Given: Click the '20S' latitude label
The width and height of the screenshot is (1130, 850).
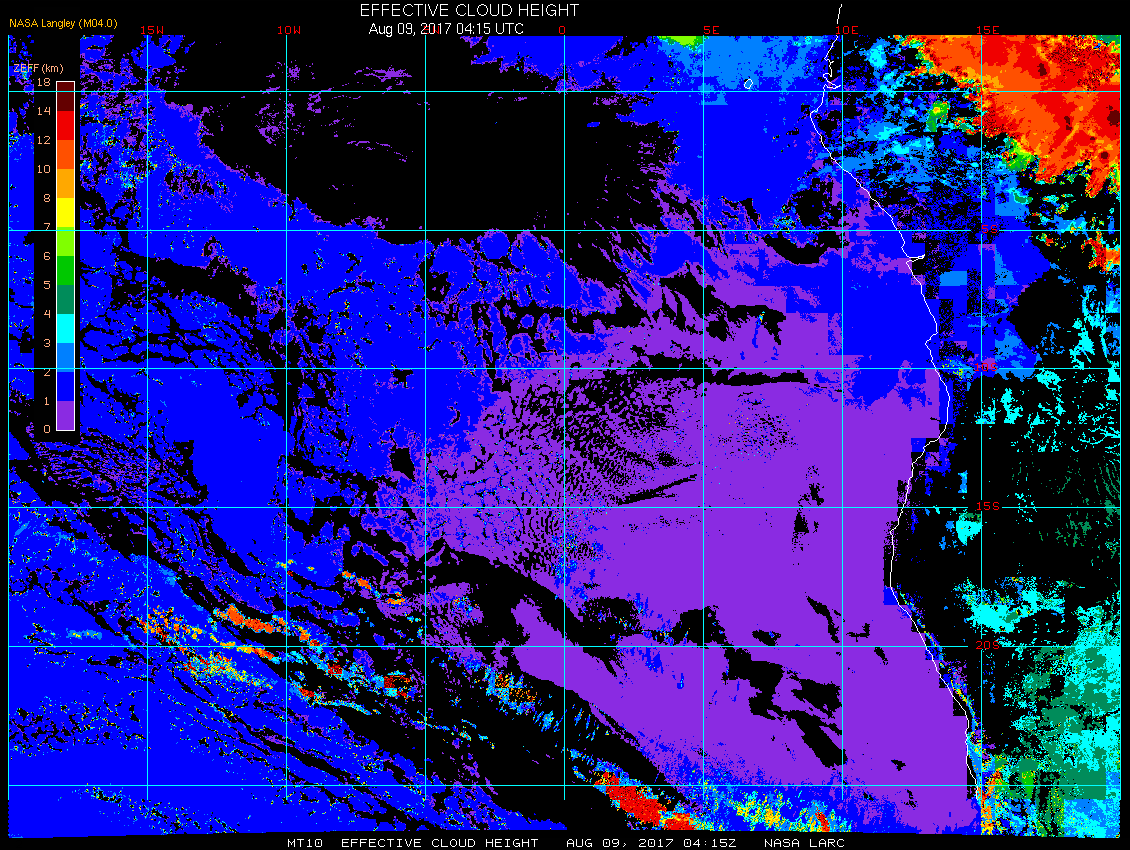Looking at the screenshot, I should coord(987,645).
